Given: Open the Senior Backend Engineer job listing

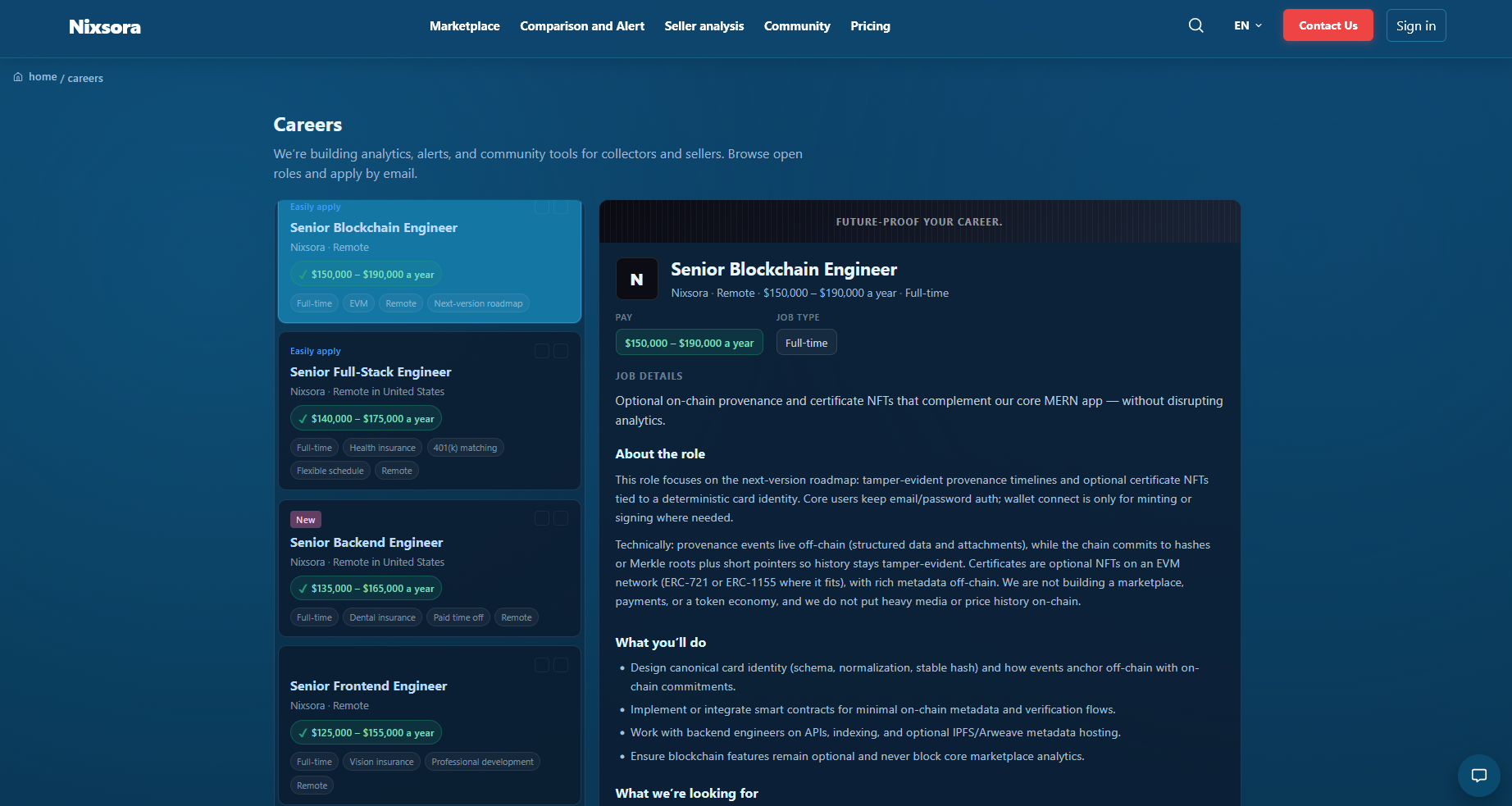Looking at the screenshot, I should coord(366,543).
